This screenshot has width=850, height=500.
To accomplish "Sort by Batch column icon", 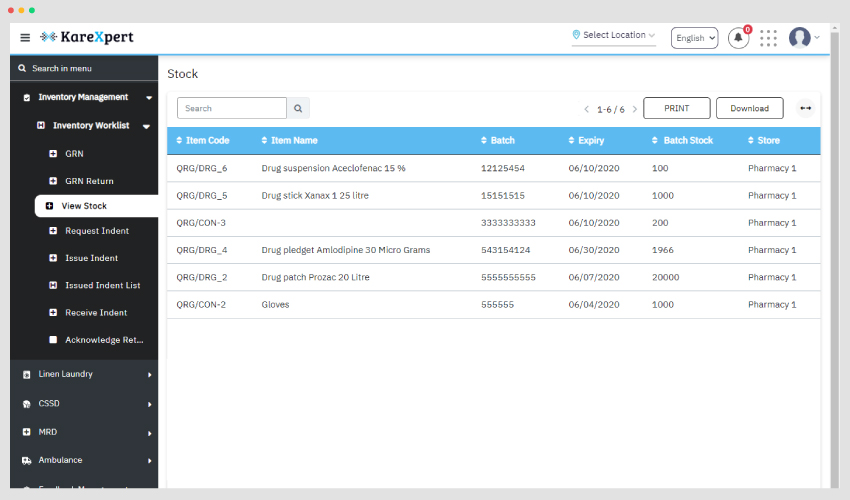I will [x=484, y=140].
